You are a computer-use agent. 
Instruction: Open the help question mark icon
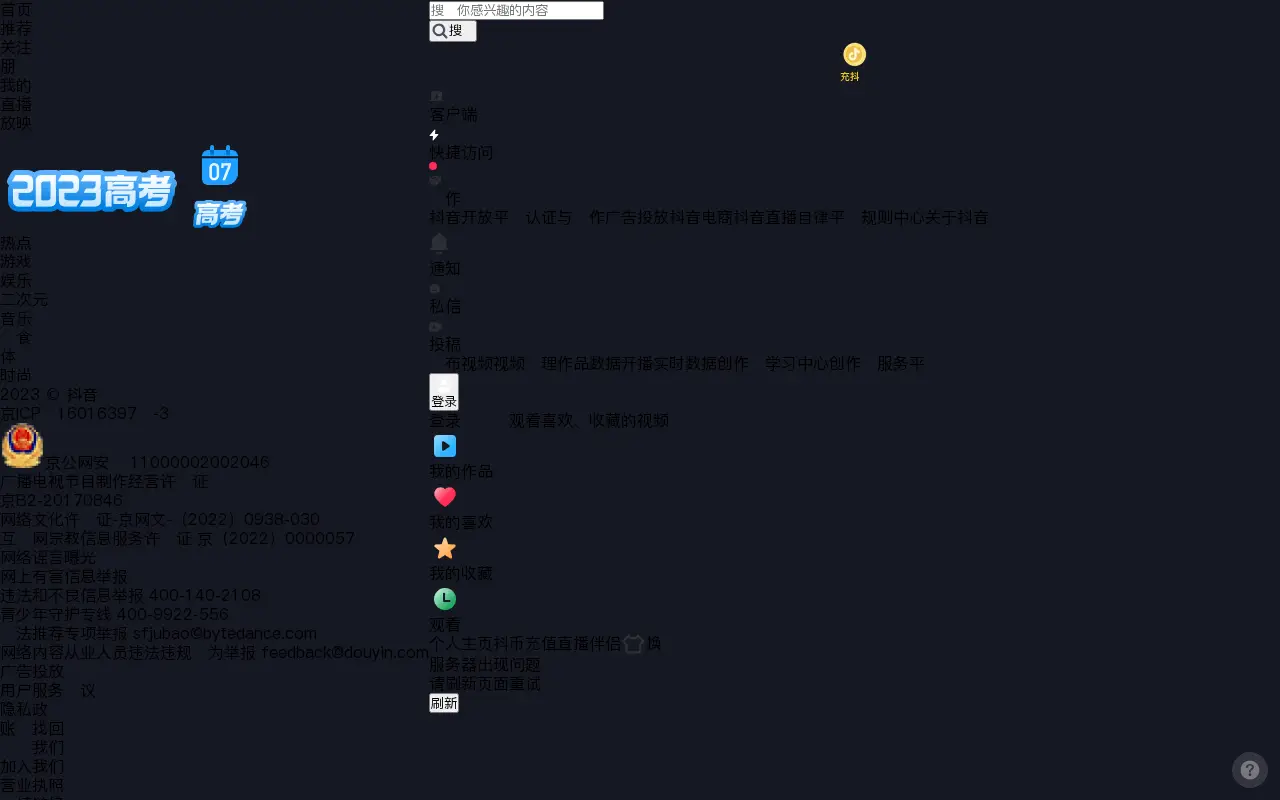click(1250, 770)
